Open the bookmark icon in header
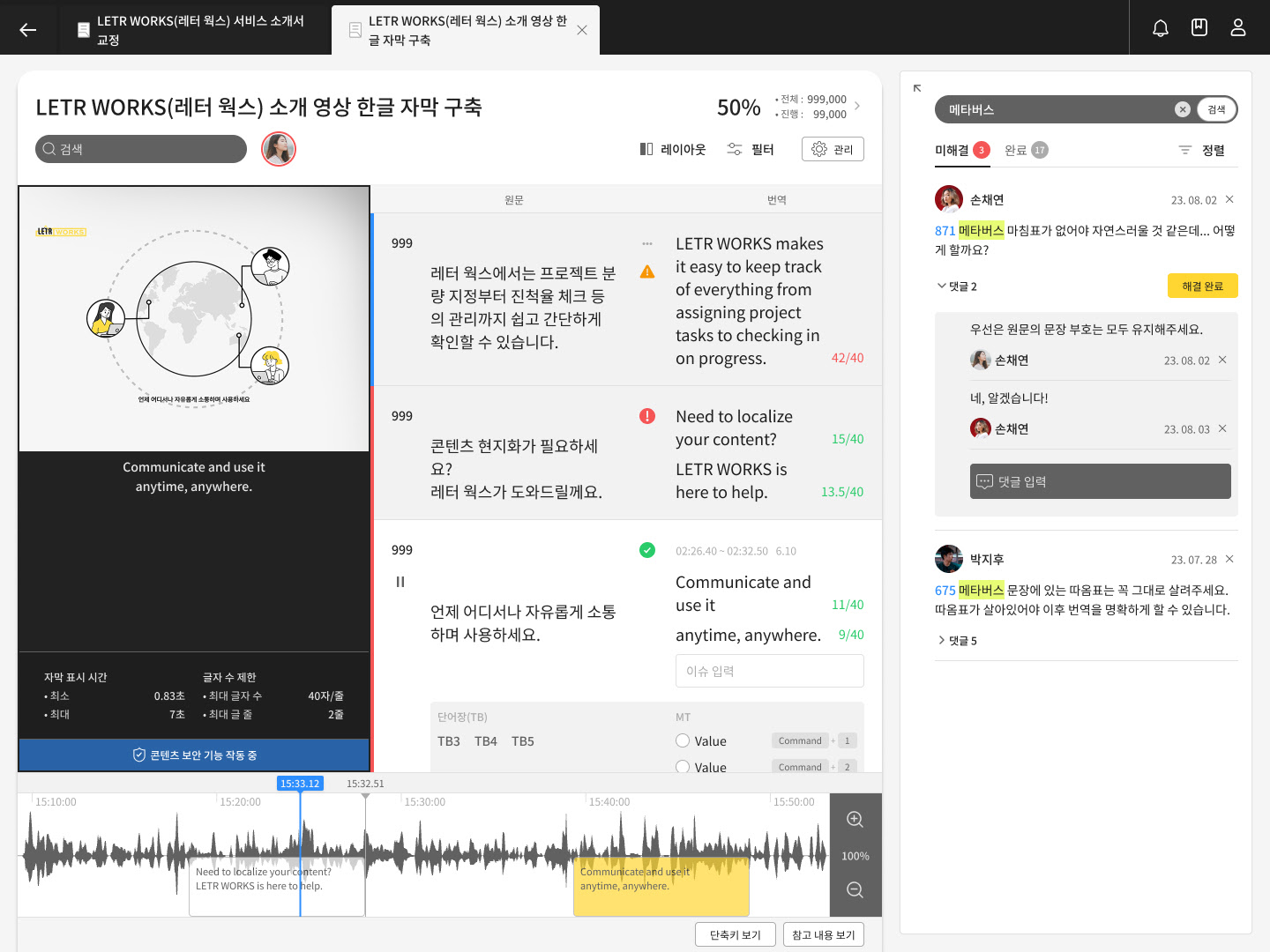 point(1199,28)
